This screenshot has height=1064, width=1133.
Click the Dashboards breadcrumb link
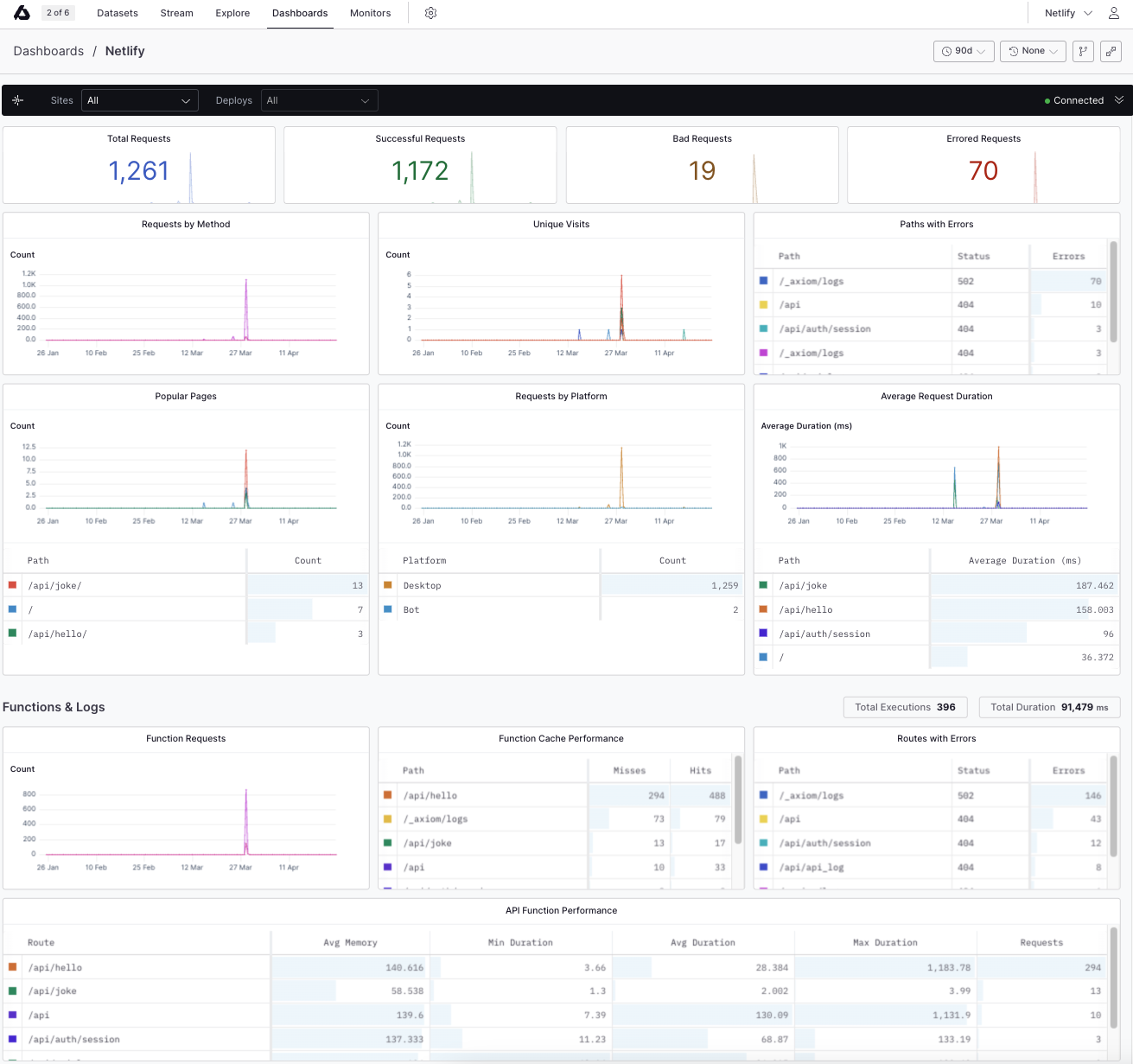tap(48, 51)
